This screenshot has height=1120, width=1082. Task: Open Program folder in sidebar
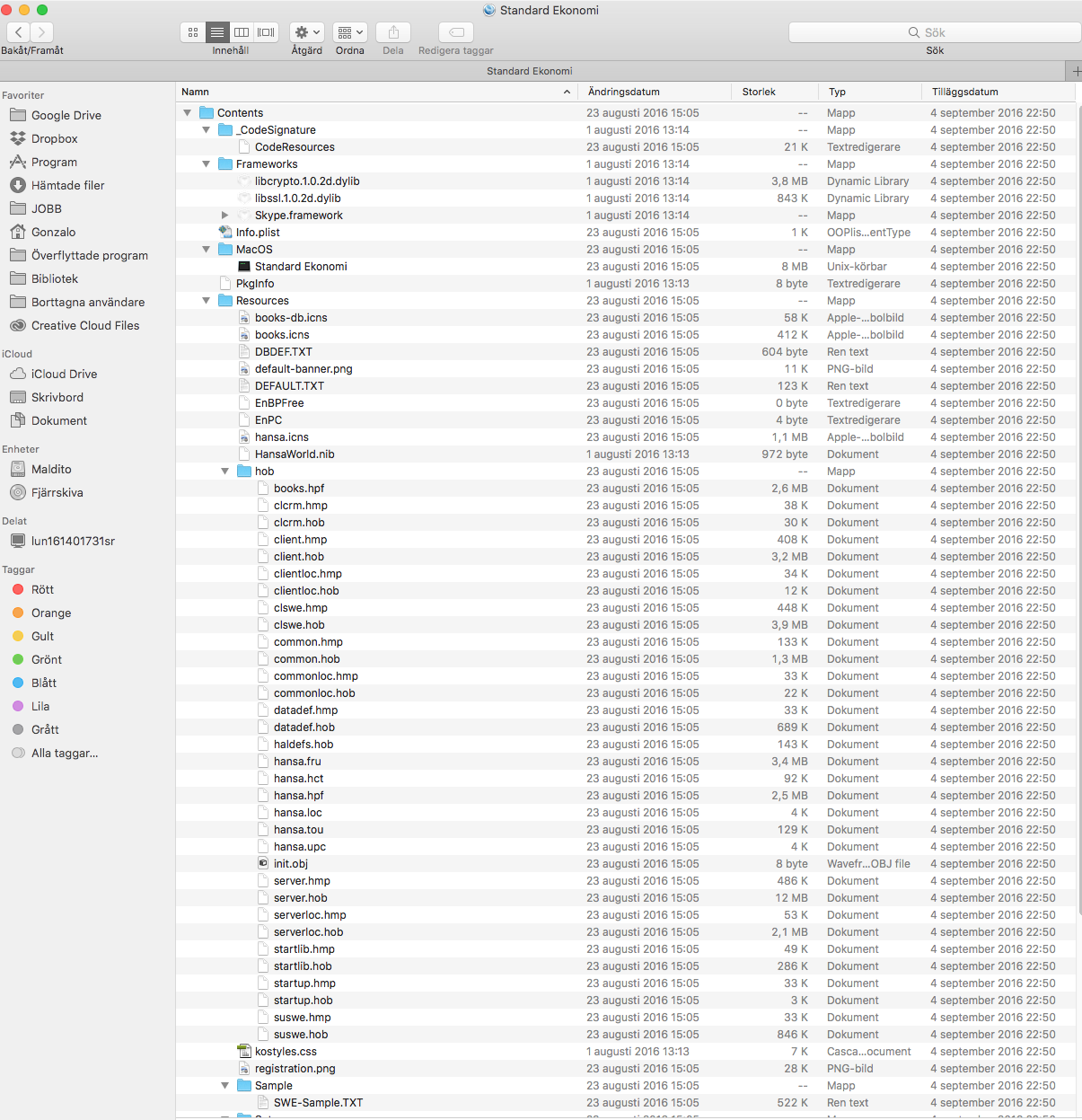54,162
